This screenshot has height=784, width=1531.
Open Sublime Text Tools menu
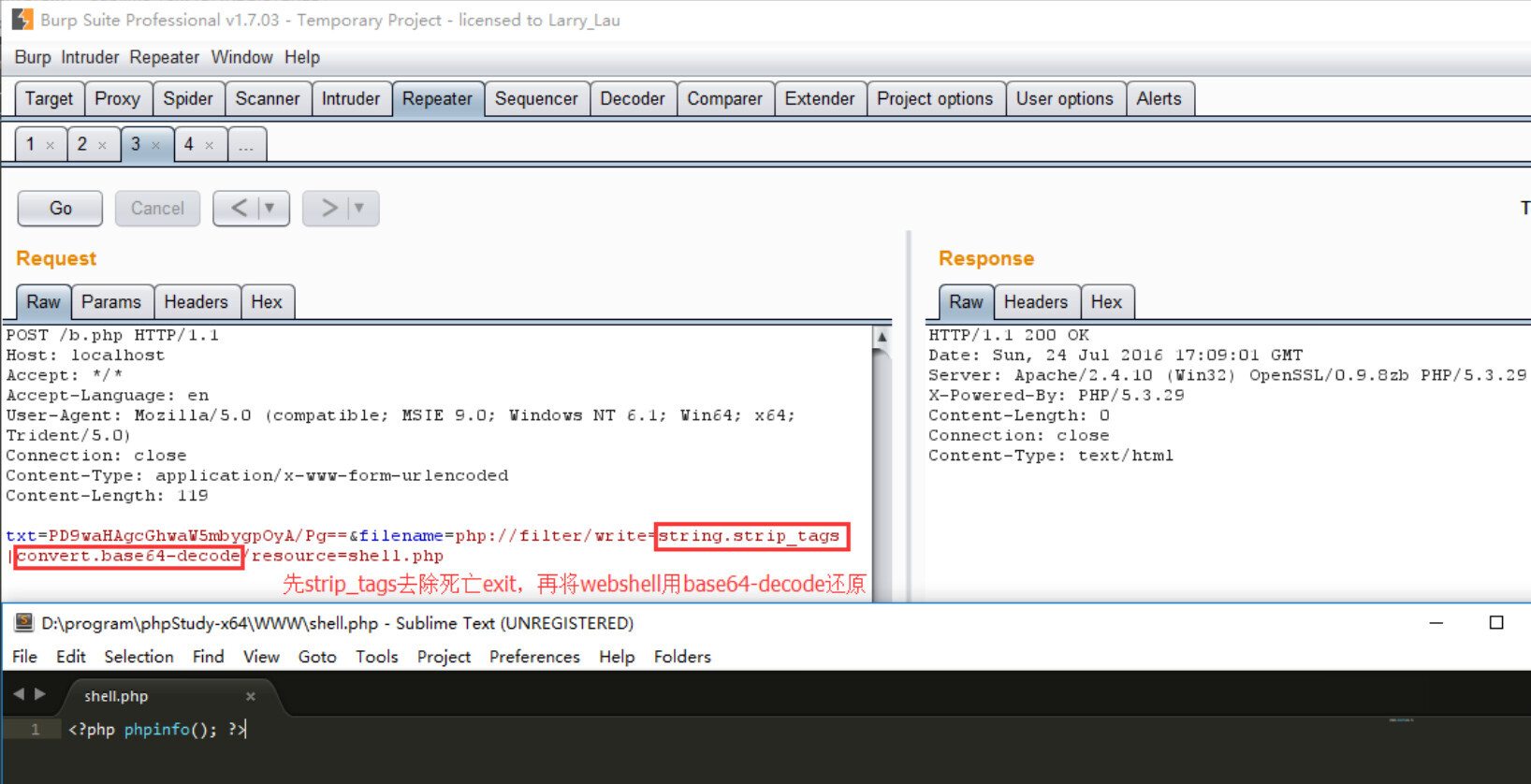pos(377,657)
